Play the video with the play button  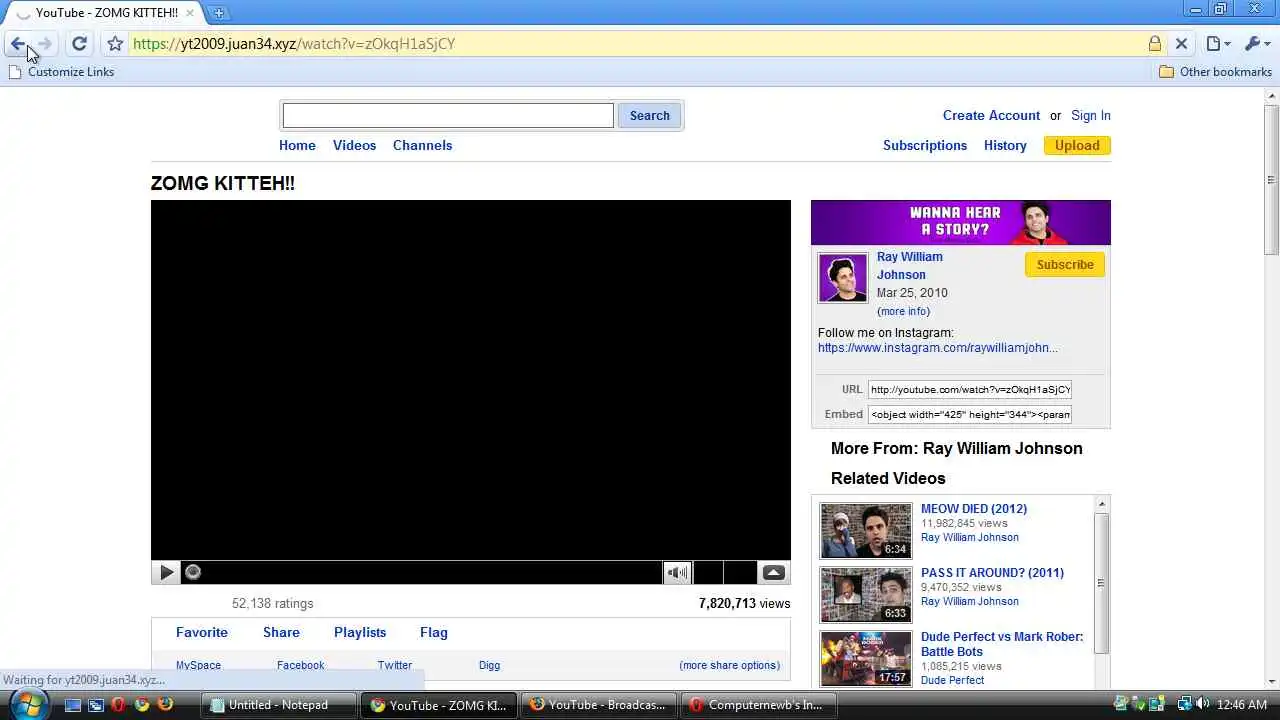coord(166,573)
